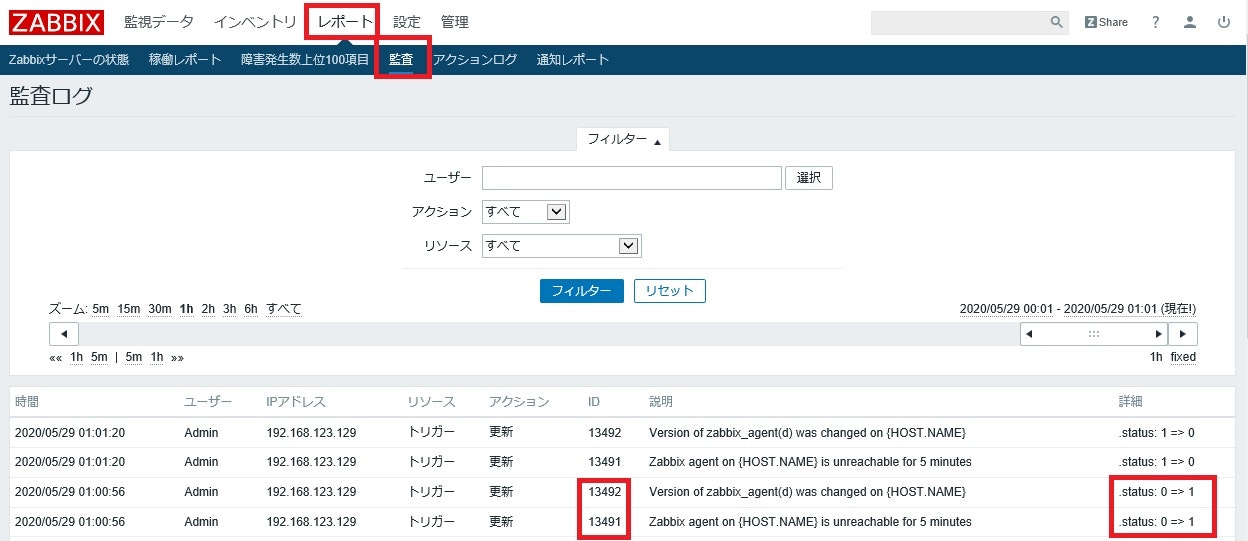Set zoom to 3h
This screenshot has width=1248, height=541.
pos(230,309)
